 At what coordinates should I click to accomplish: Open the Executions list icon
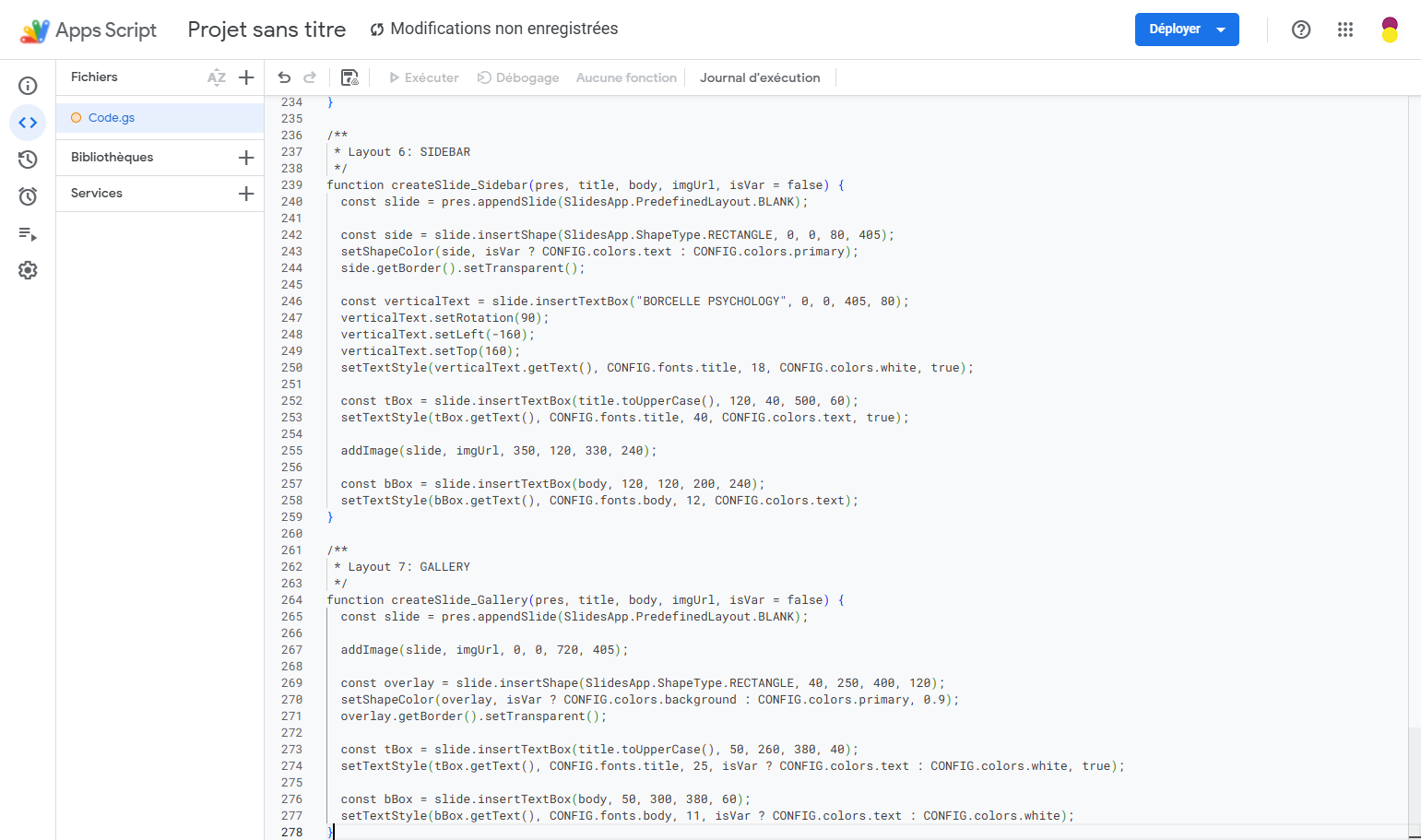[28, 234]
